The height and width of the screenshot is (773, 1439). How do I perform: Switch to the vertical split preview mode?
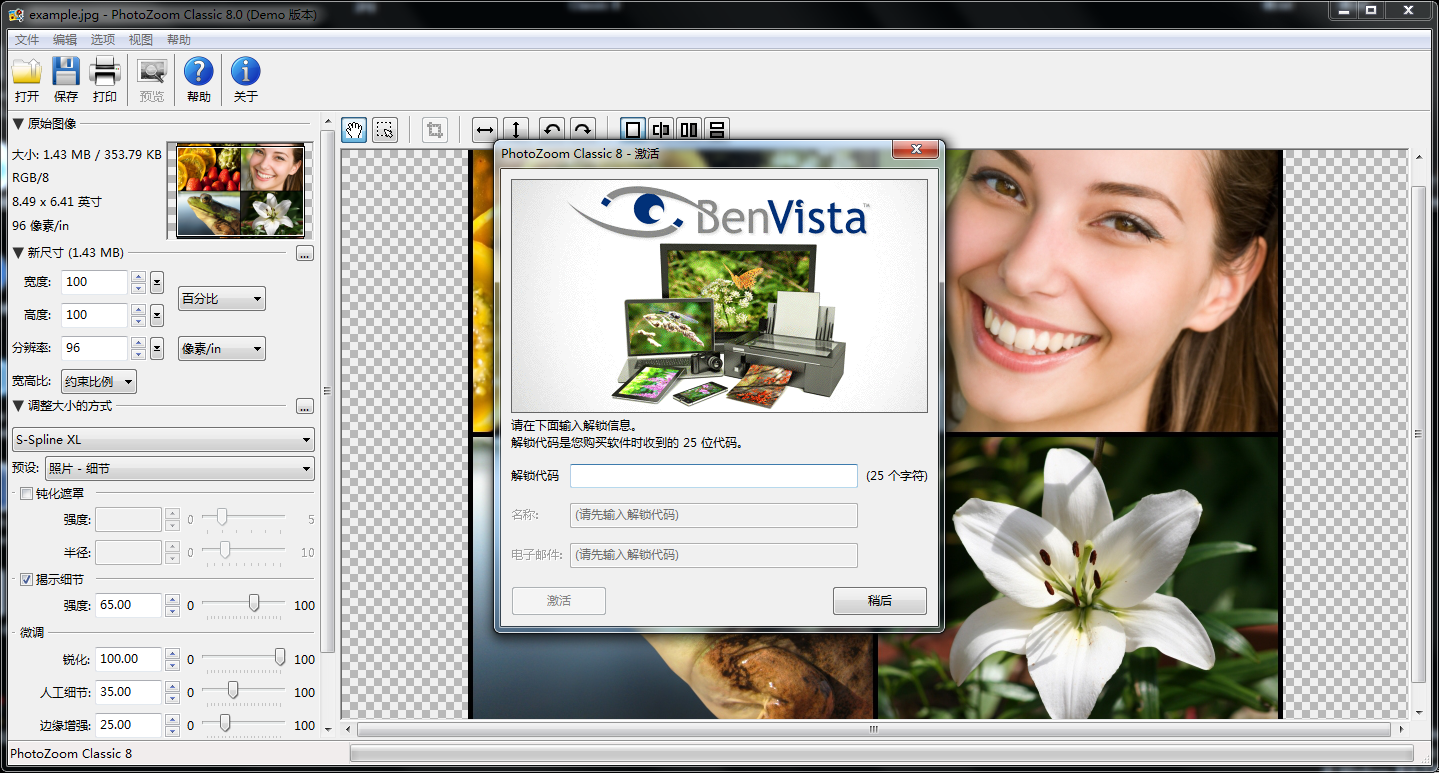[661, 130]
